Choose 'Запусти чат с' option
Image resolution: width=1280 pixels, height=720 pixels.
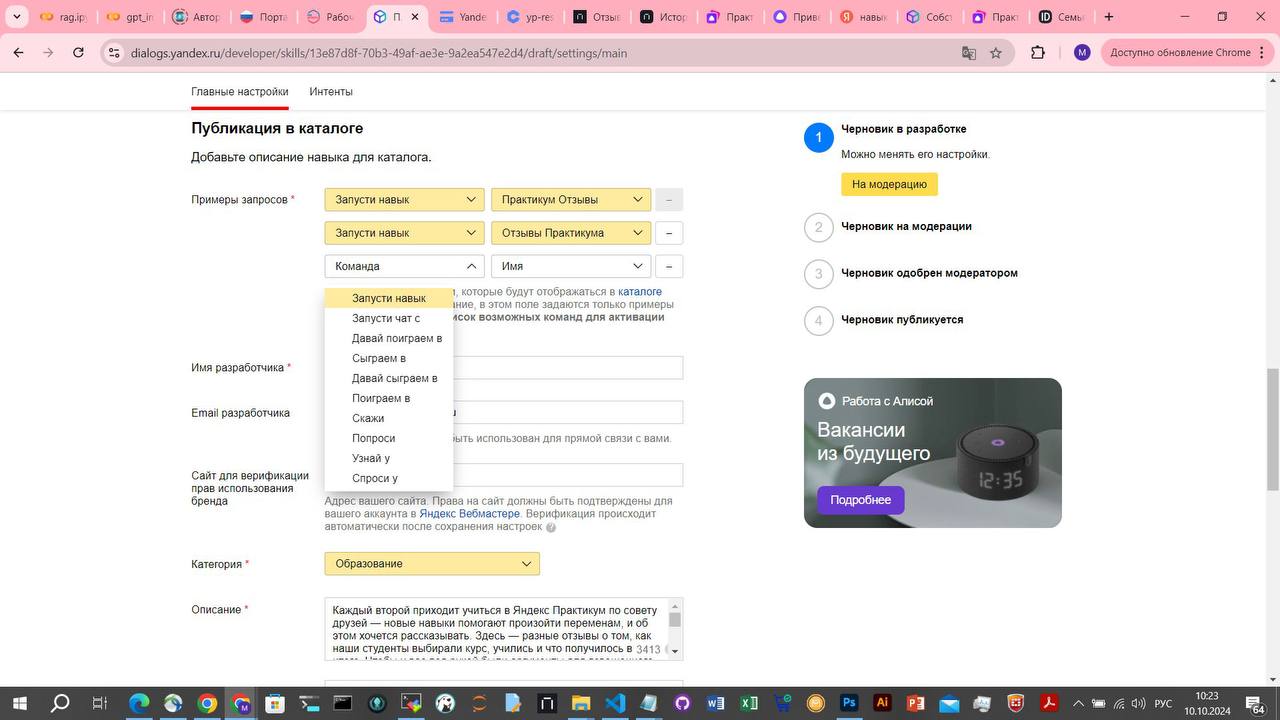click(389, 318)
